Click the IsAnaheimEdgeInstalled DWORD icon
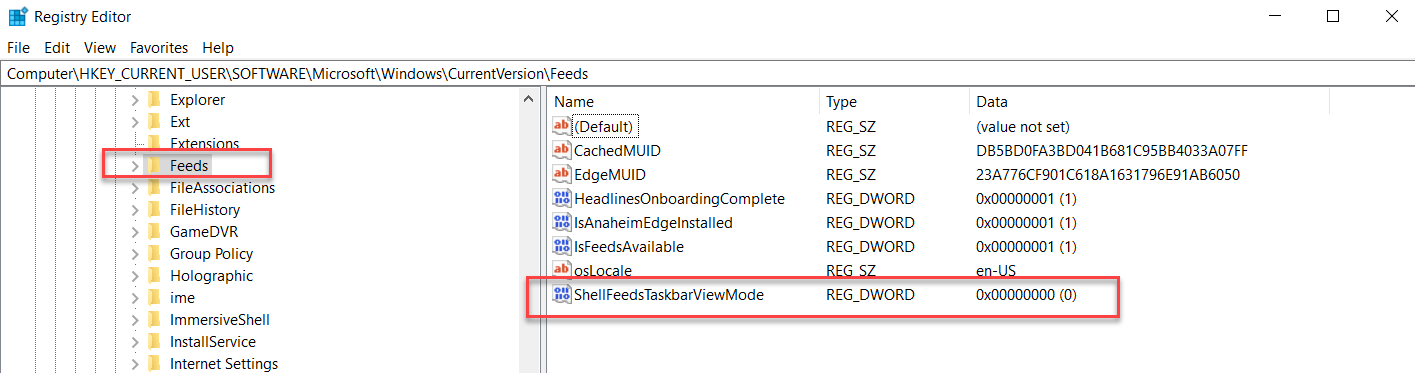 pos(561,223)
